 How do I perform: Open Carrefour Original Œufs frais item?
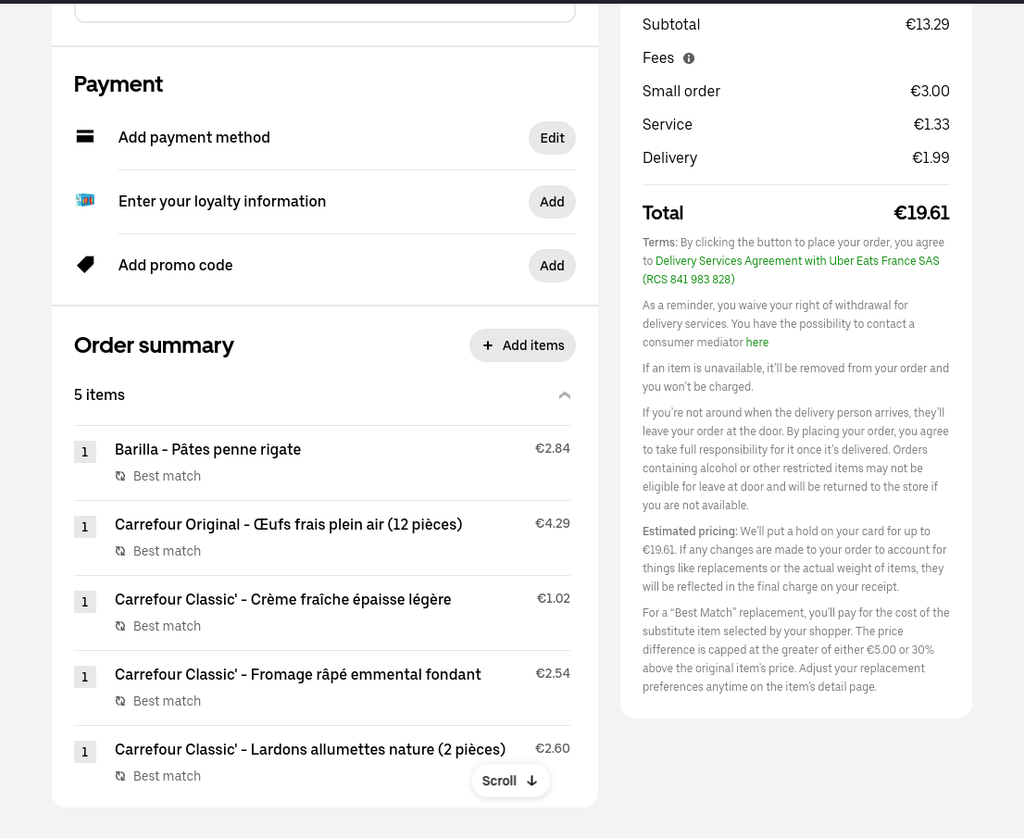pyautogui.click(x=288, y=524)
